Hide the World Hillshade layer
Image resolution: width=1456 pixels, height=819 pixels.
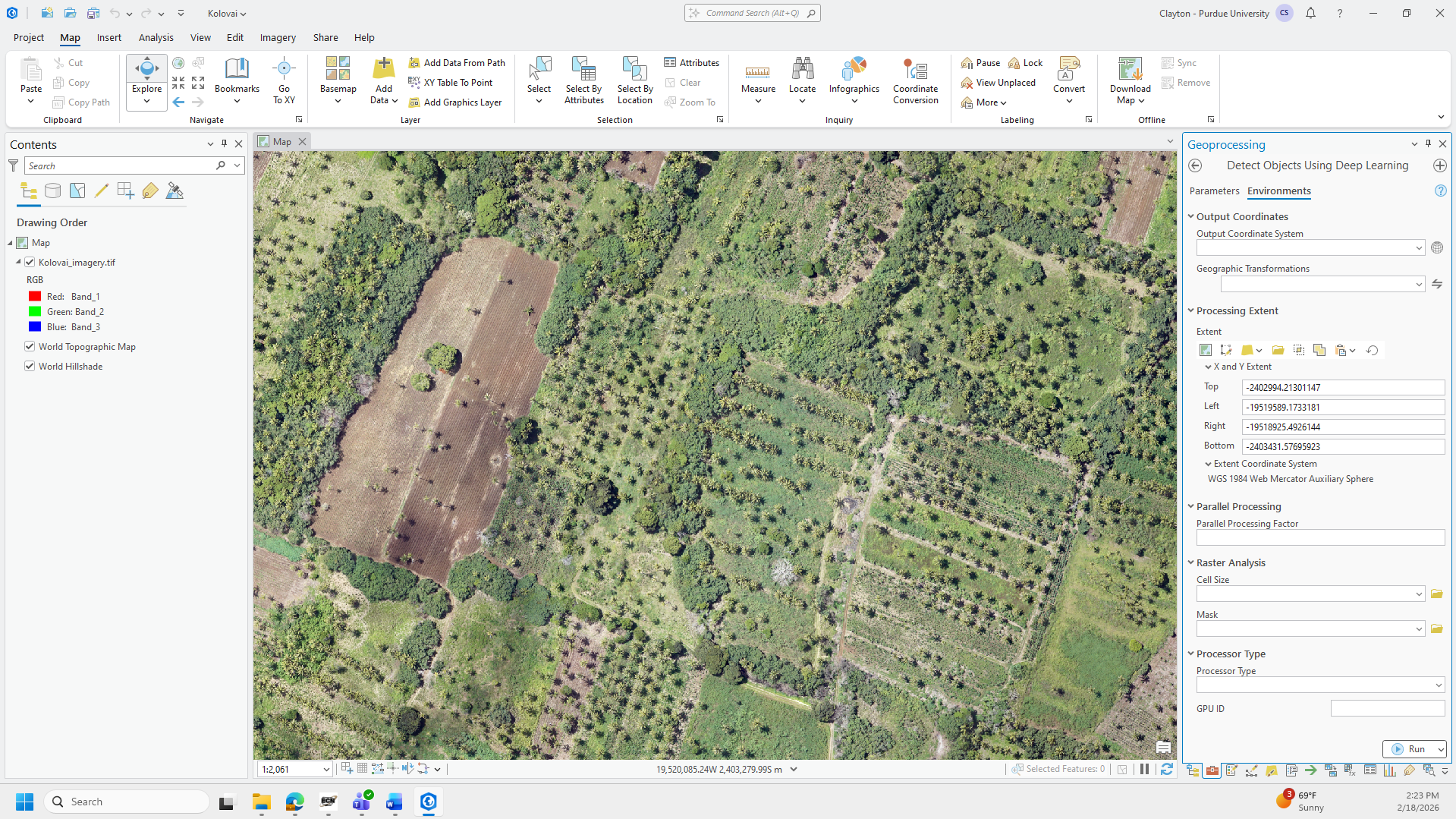(30, 367)
